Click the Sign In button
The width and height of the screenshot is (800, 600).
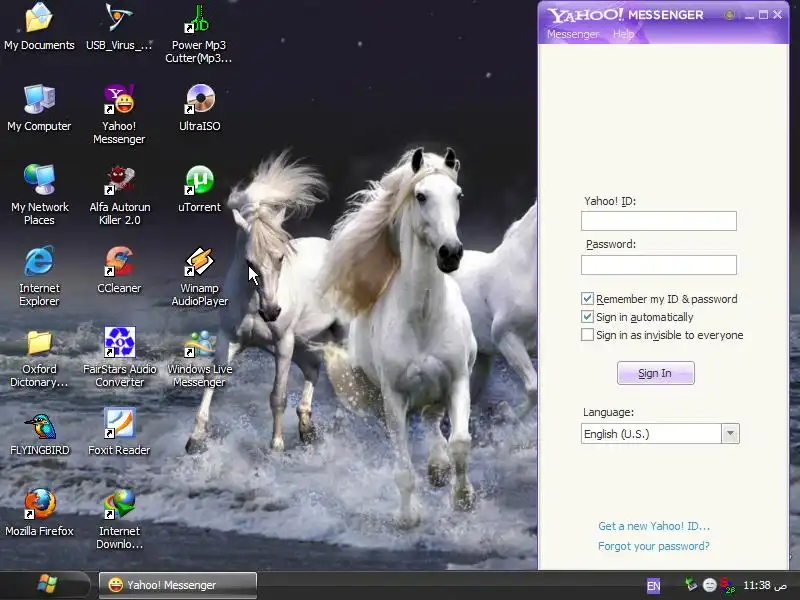pyautogui.click(x=656, y=373)
